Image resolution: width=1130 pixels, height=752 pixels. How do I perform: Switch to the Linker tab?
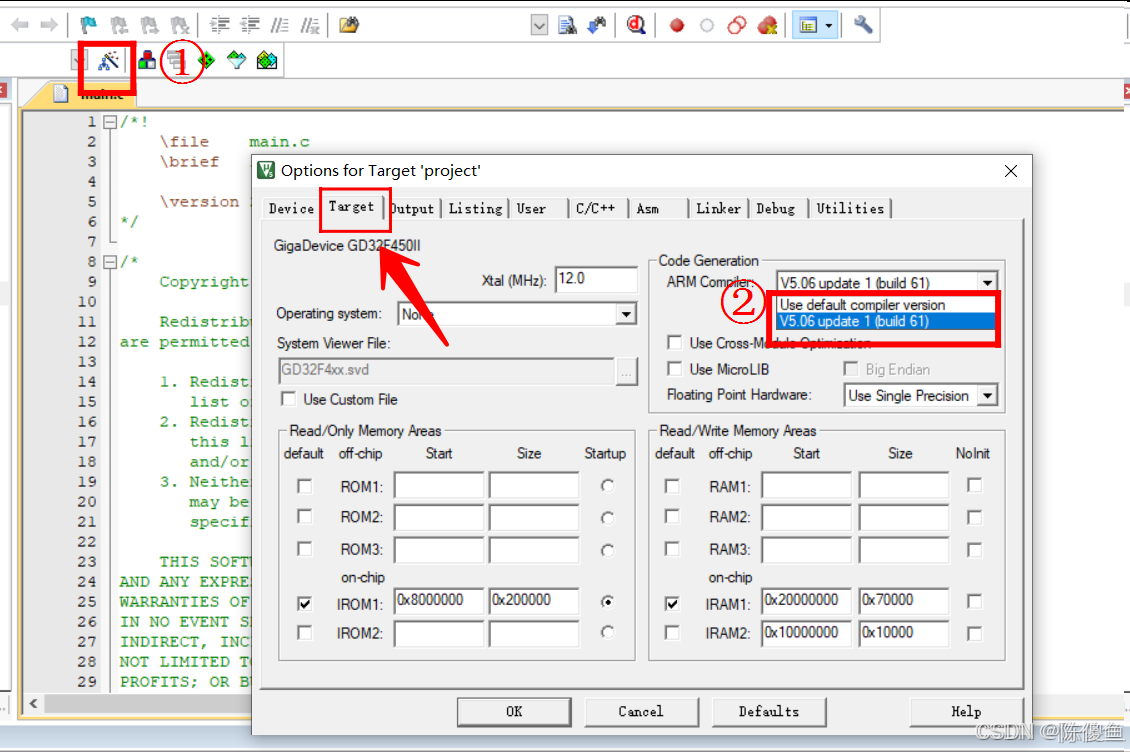tap(718, 208)
